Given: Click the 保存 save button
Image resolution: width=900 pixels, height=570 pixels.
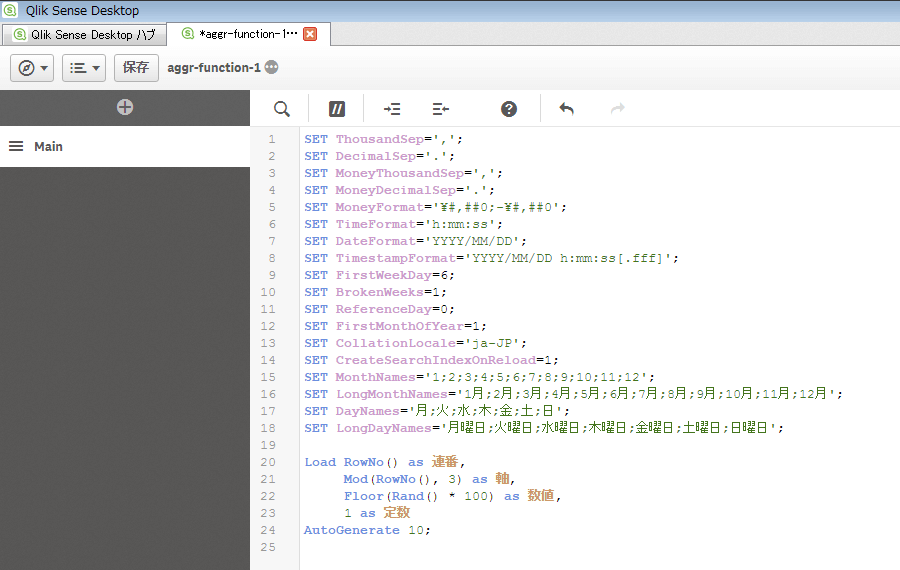Looking at the screenshot, I should (136, 68).
